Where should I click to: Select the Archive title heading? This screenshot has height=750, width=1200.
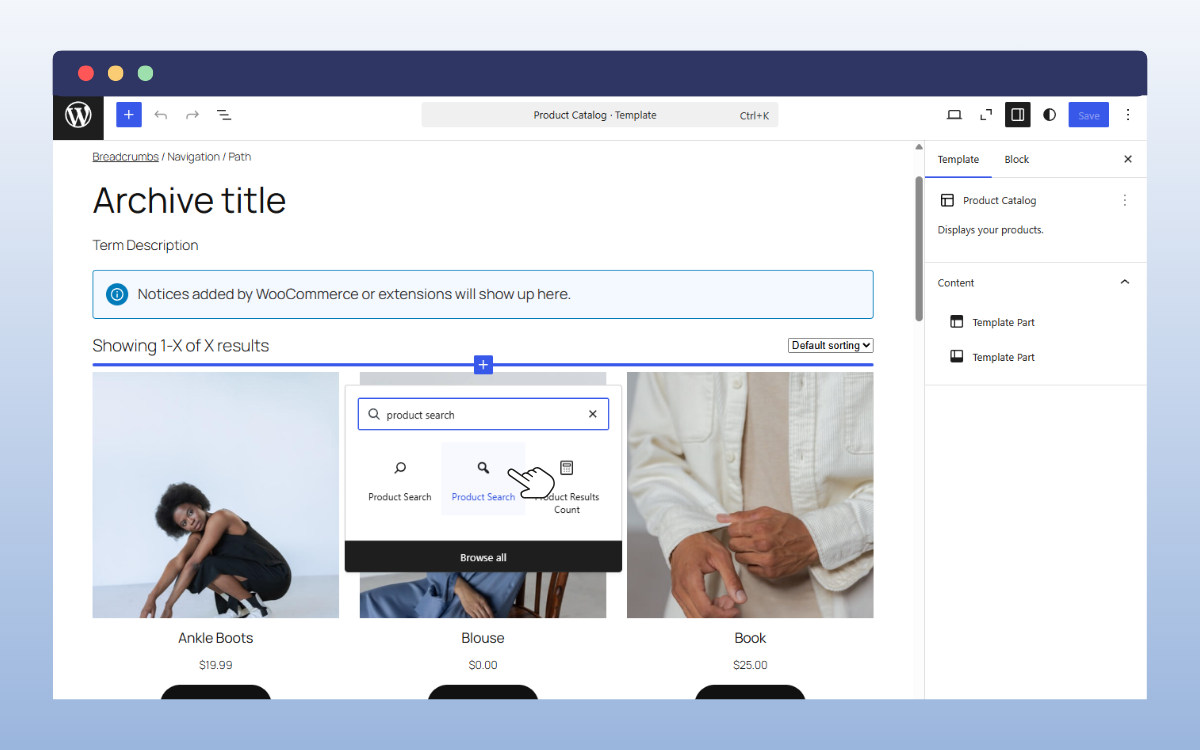tap(189, 201)
